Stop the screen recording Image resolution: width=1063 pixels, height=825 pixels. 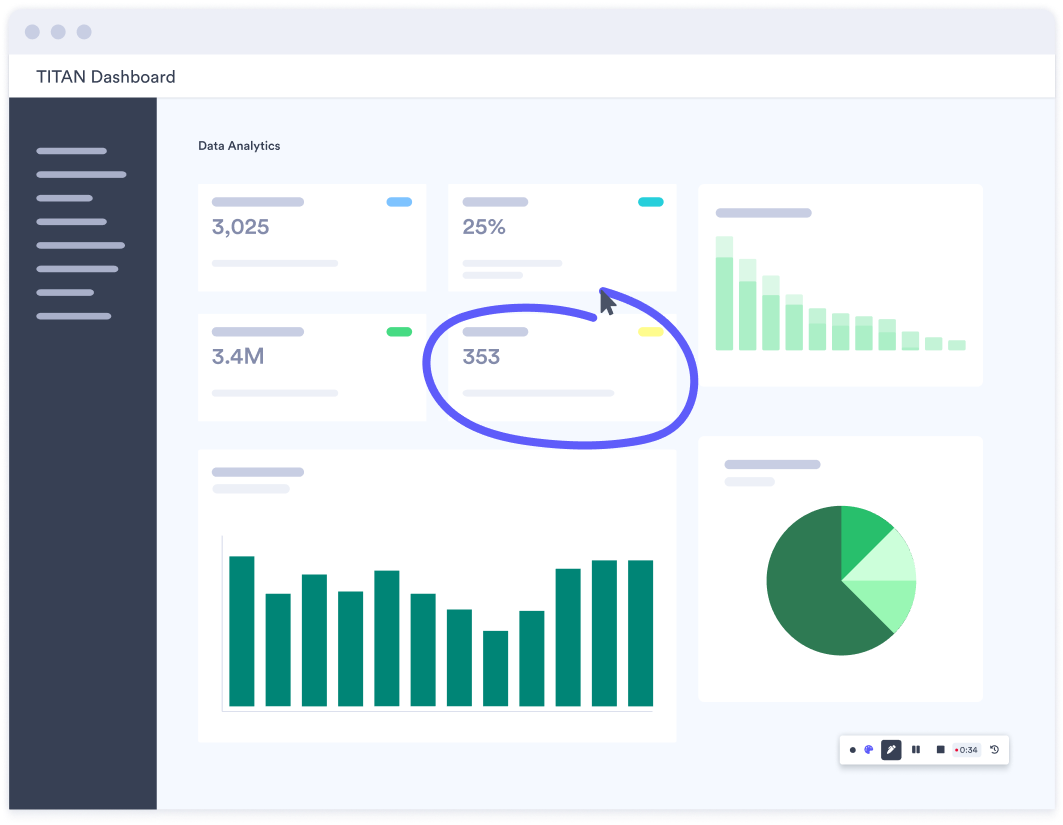940,749
